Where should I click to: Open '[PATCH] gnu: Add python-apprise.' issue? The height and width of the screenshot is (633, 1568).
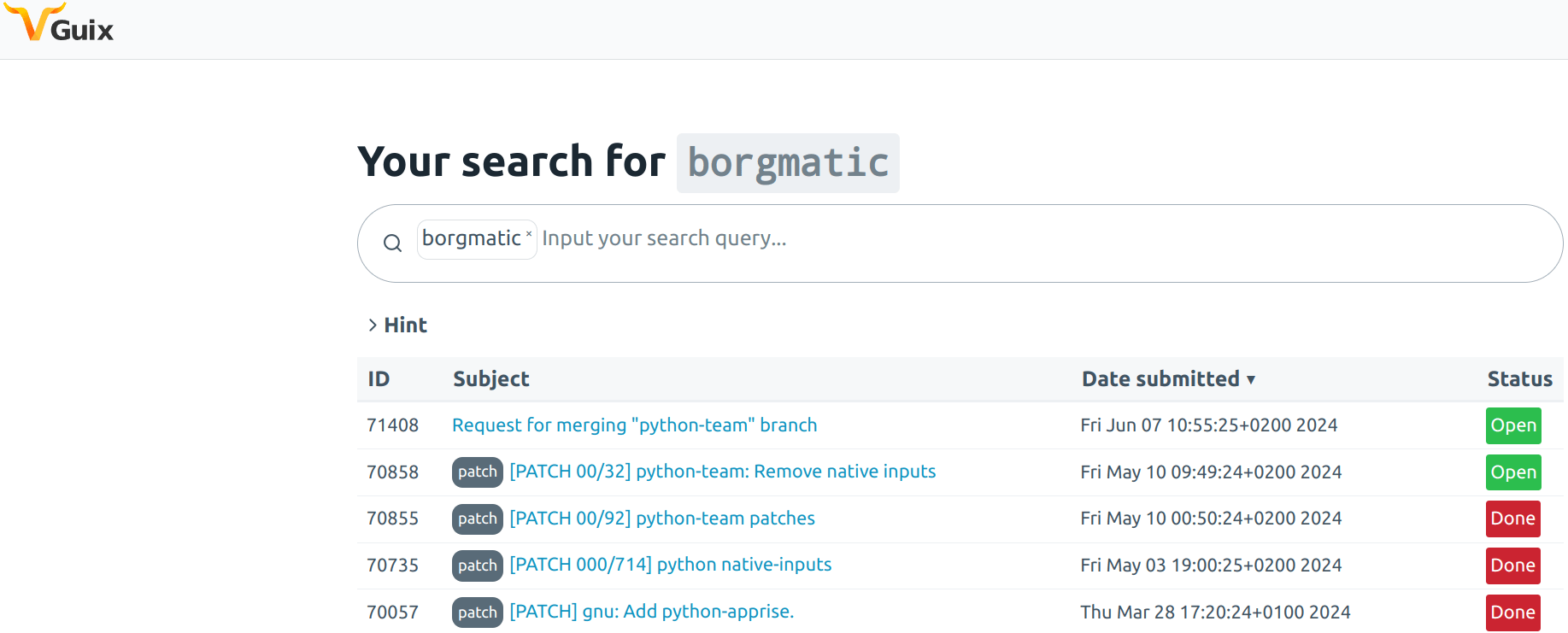tap(652, 612)
